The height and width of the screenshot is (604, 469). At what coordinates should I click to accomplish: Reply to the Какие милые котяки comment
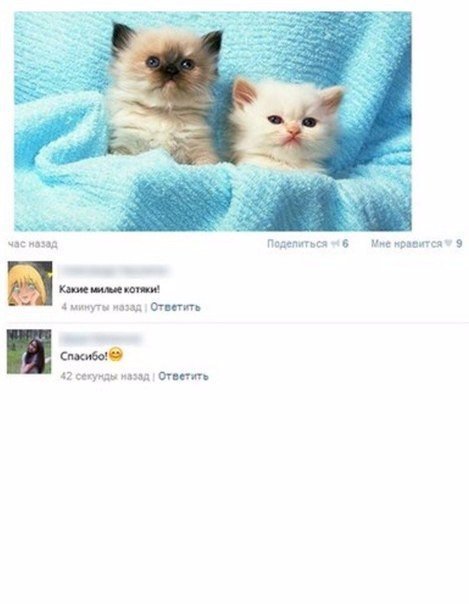pyautogui.click(x=175, y=307)
